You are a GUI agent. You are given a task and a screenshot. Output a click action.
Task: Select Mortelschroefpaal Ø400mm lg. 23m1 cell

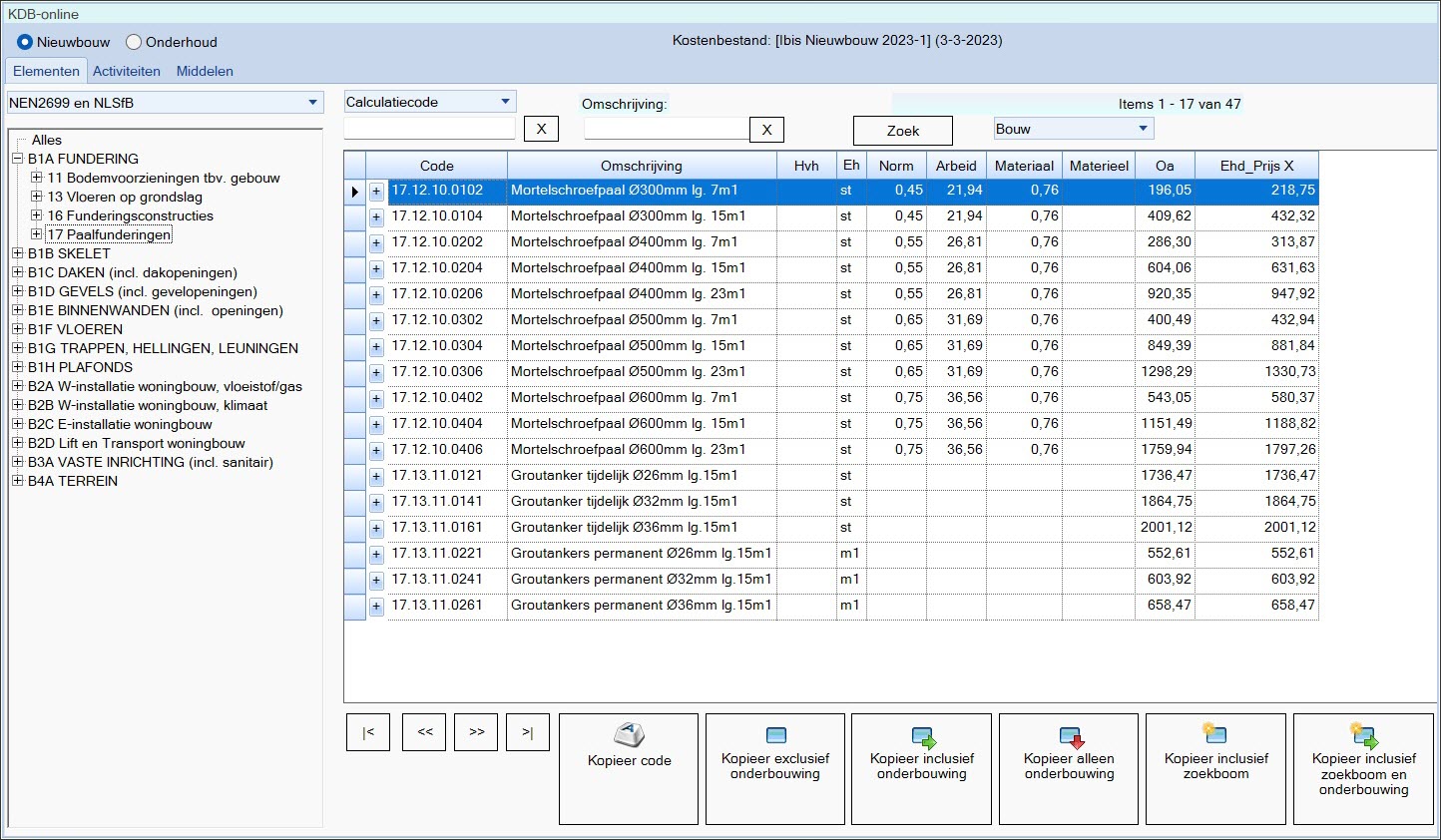(x=642, y=293)
